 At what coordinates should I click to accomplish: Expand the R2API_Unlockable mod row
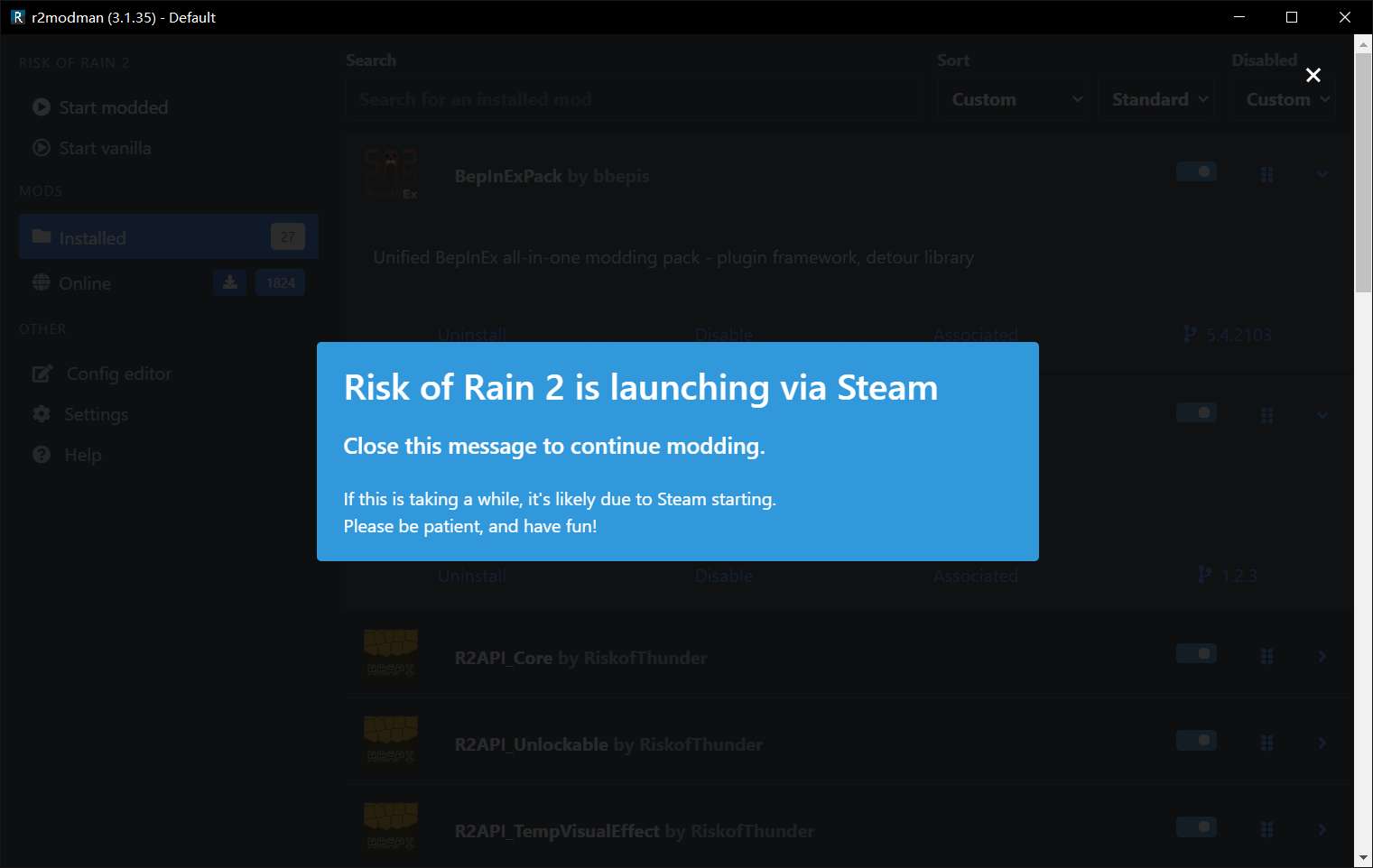(1322, 743)
